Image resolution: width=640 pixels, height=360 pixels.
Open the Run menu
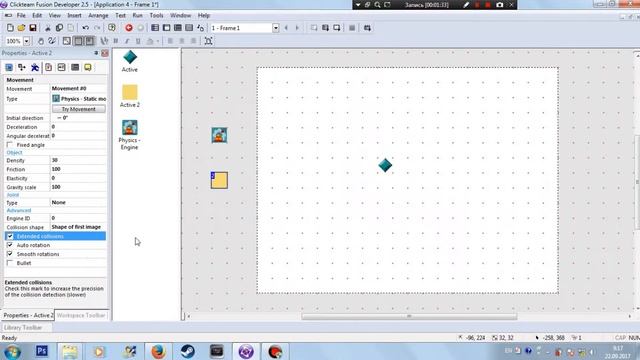coord(138,16)
